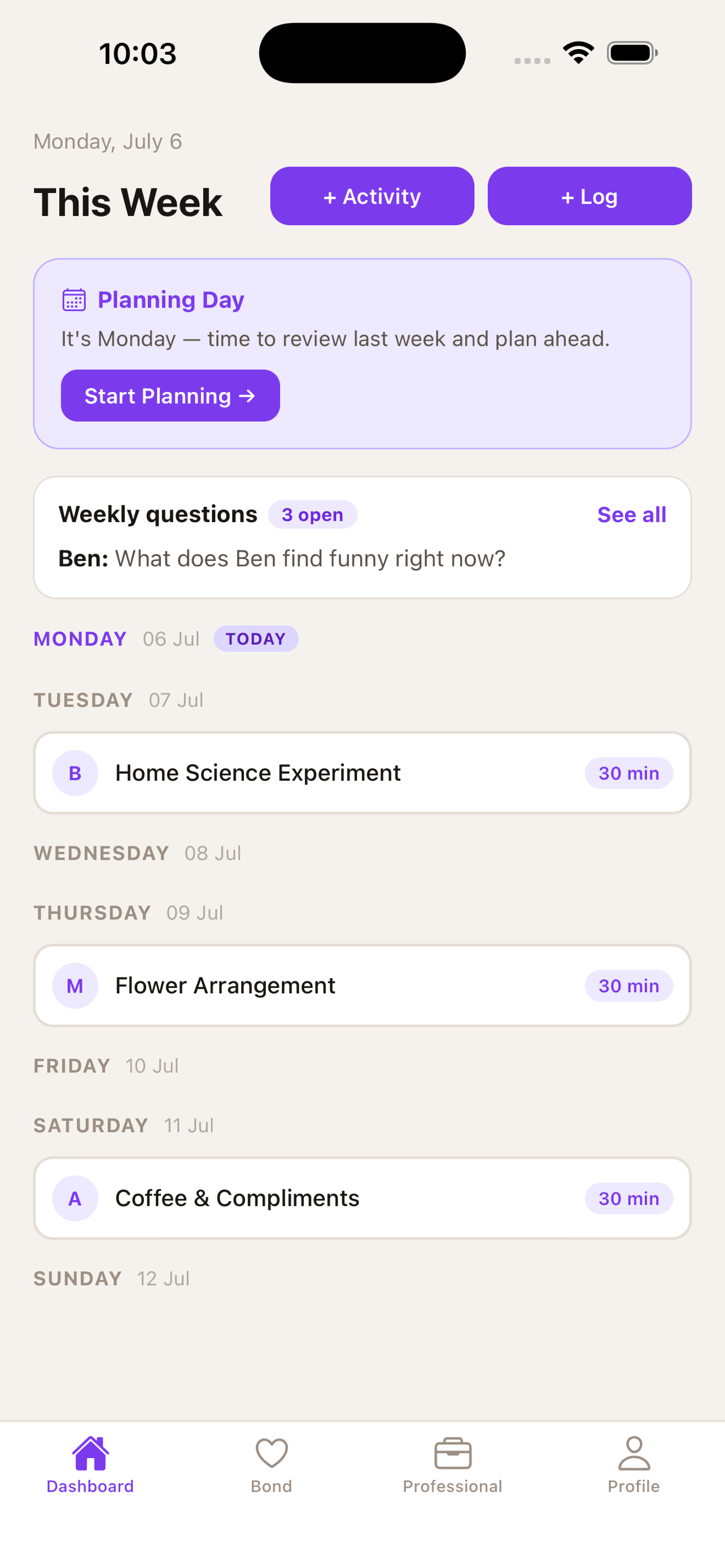The width and height of the screenshot is (725, 1568).
Task: Tap the B avatar on Home Science Experiment
Action: click(75, 773)
